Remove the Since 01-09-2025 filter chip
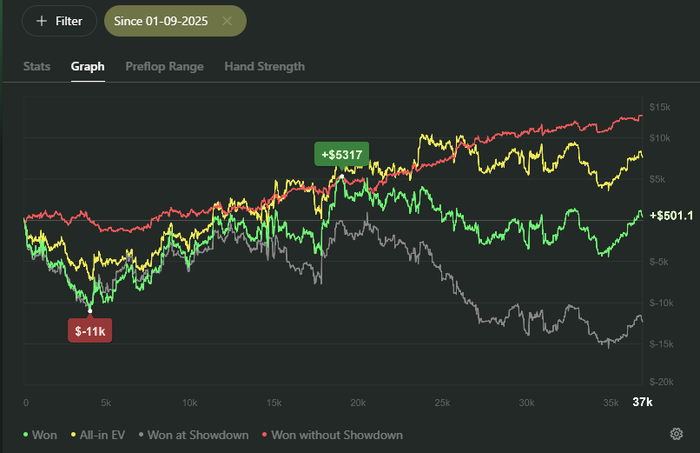The width and height of the screenshot is (700, 453). [x=228, y=21]
